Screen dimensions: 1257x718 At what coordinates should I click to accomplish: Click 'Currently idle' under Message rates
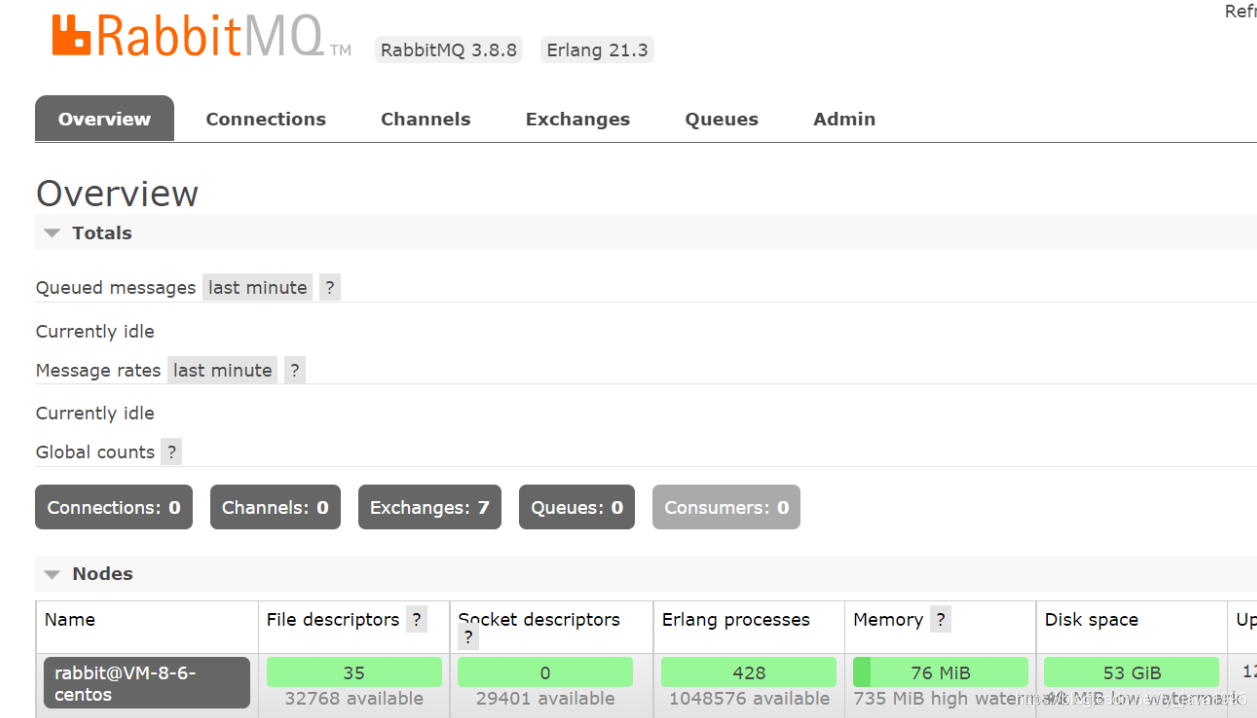(95, 414)
